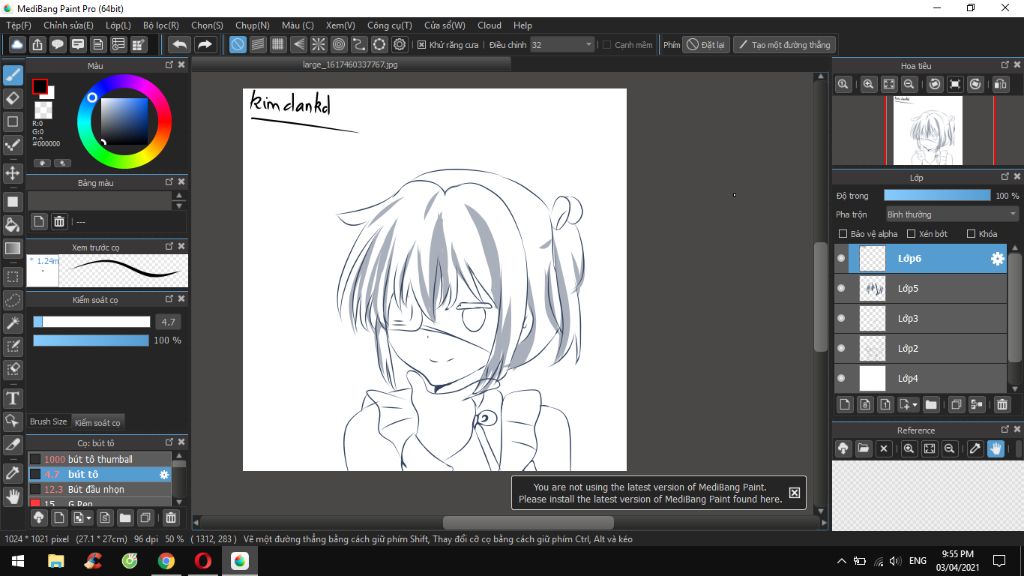The height and width of the screenshot is (576, 1024).
Task: Turn off snap with the blue snap-off icon
Action: pyautogui.click(x=238, y=44)
